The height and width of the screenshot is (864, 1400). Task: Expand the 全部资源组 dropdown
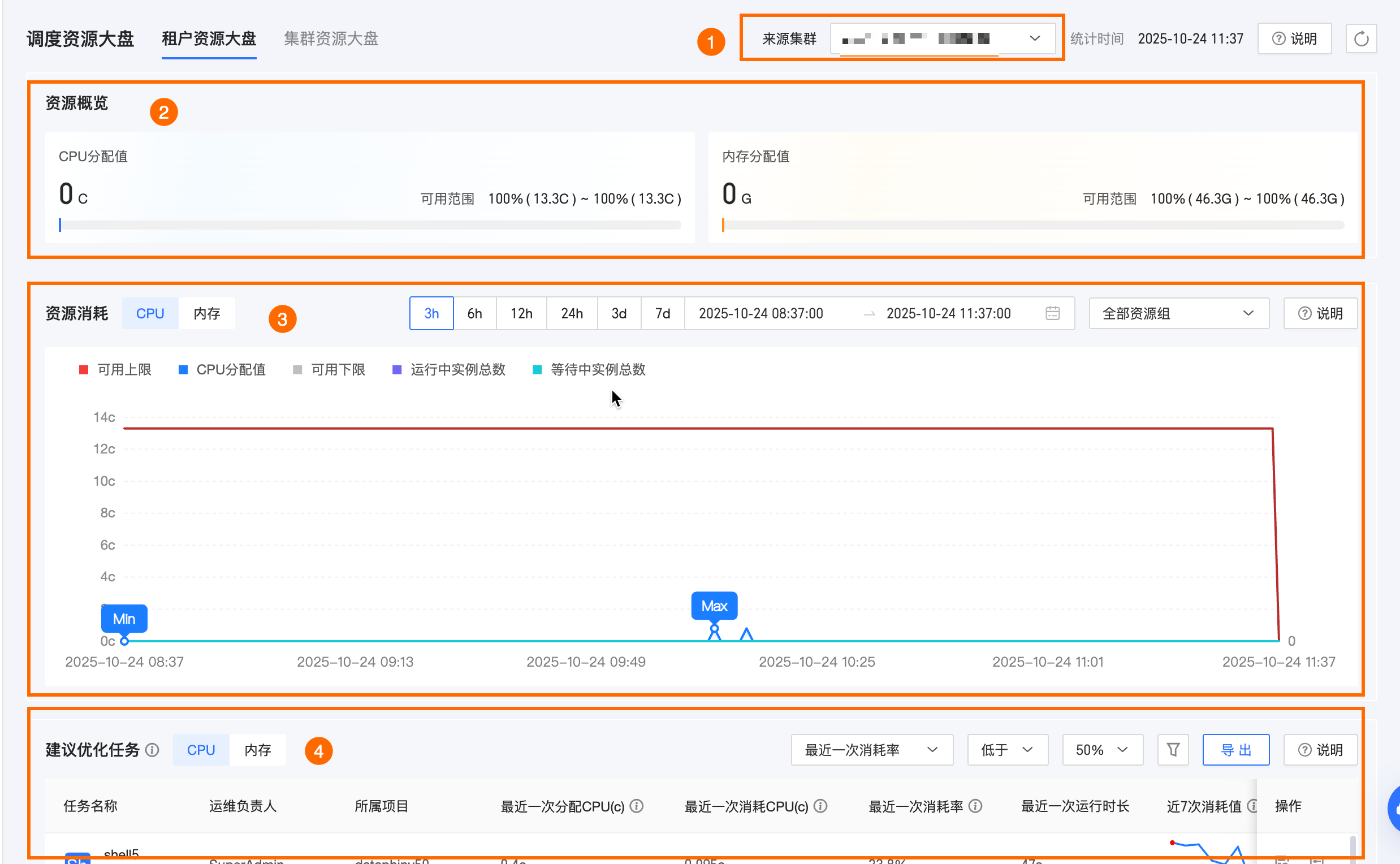click(x=1178, y=313)
